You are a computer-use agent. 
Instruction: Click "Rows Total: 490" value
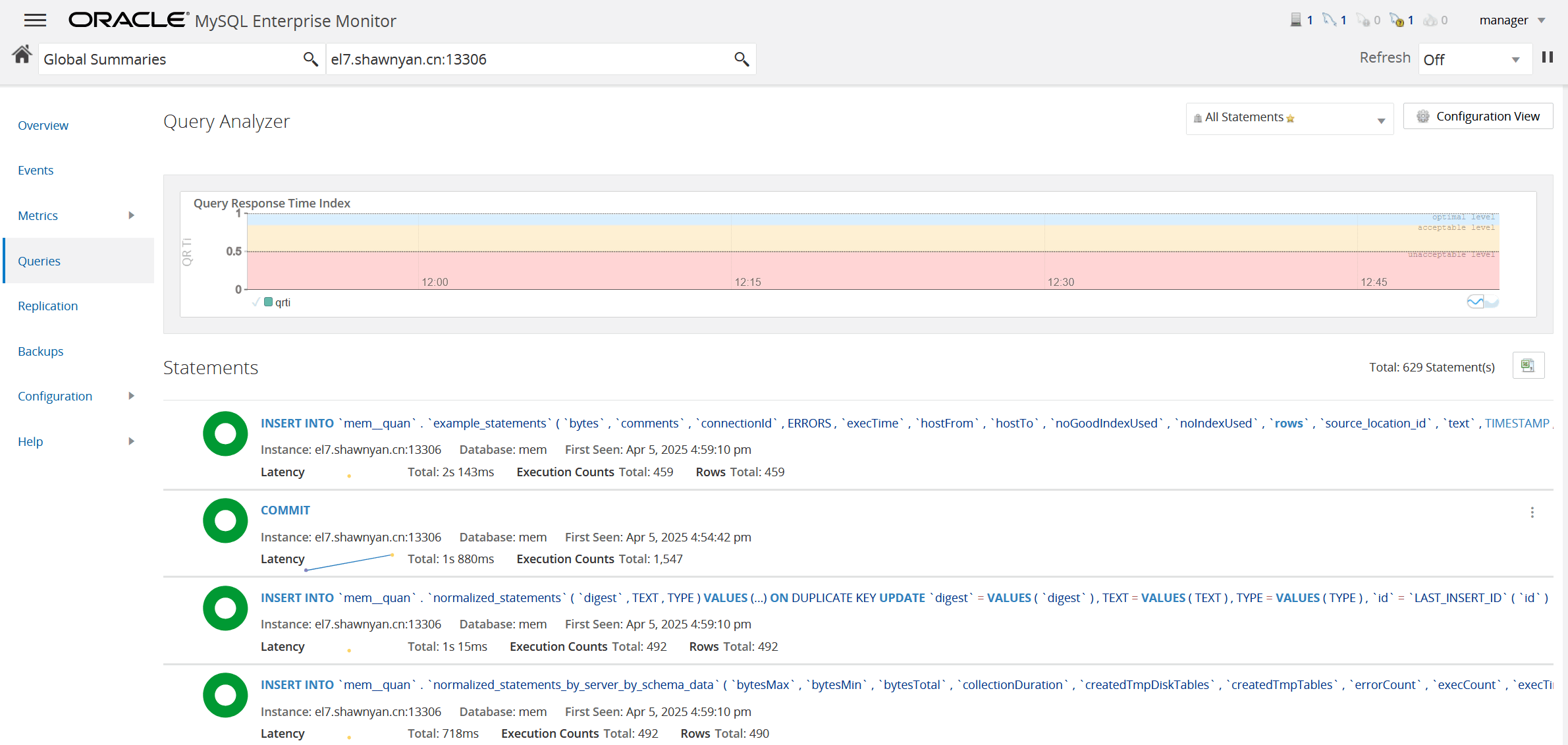point(724,733)
